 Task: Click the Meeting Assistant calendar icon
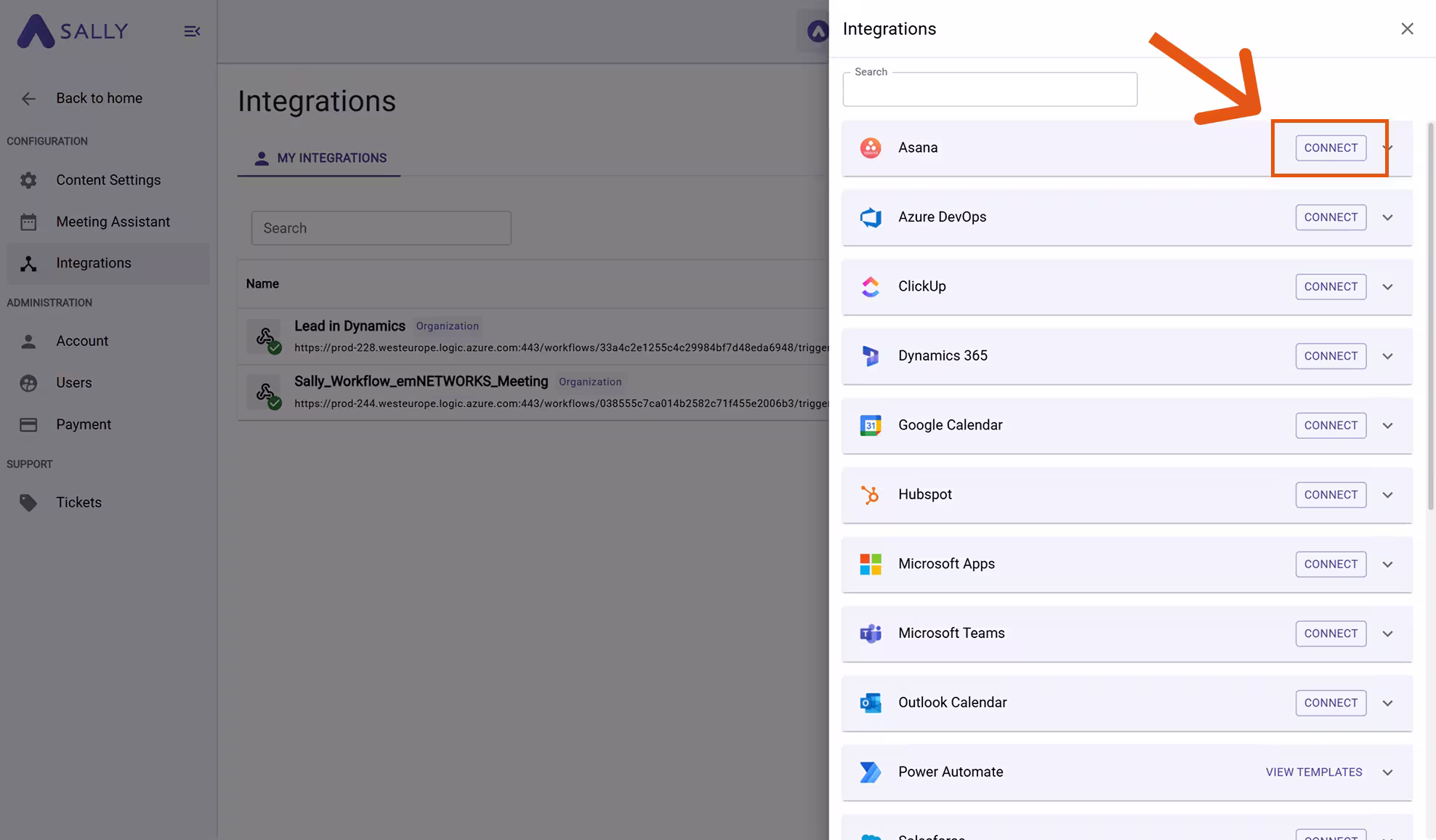point(28,222)
